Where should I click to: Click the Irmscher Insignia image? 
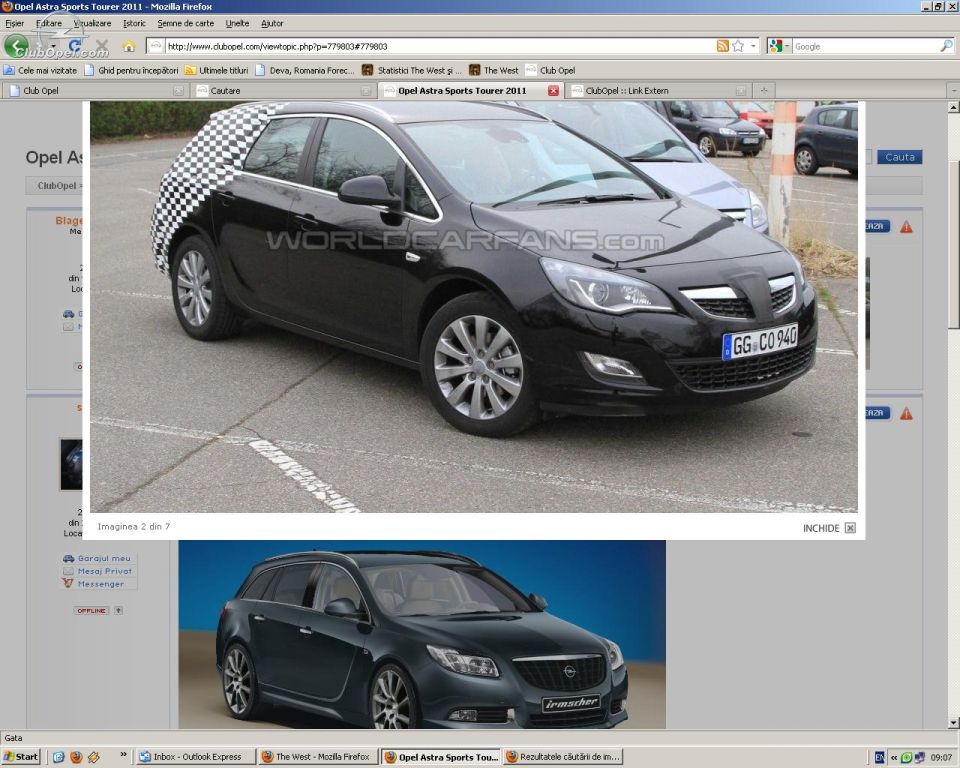click(x=422, y=634)
